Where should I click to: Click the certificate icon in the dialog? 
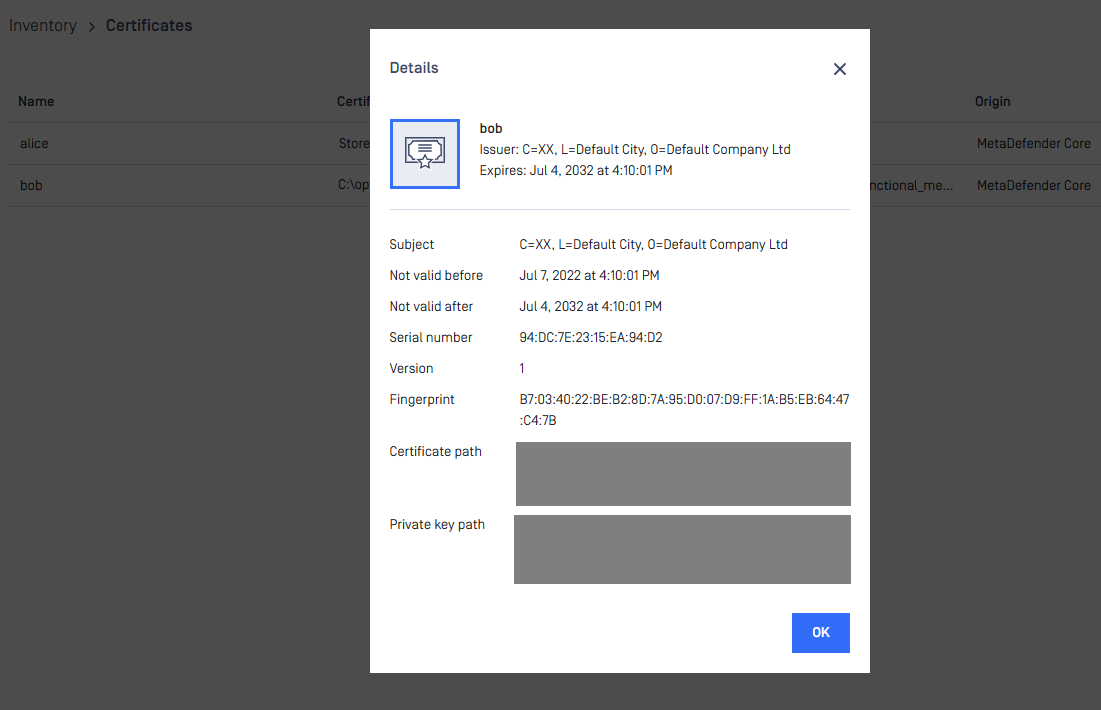[x=425, y=154]
